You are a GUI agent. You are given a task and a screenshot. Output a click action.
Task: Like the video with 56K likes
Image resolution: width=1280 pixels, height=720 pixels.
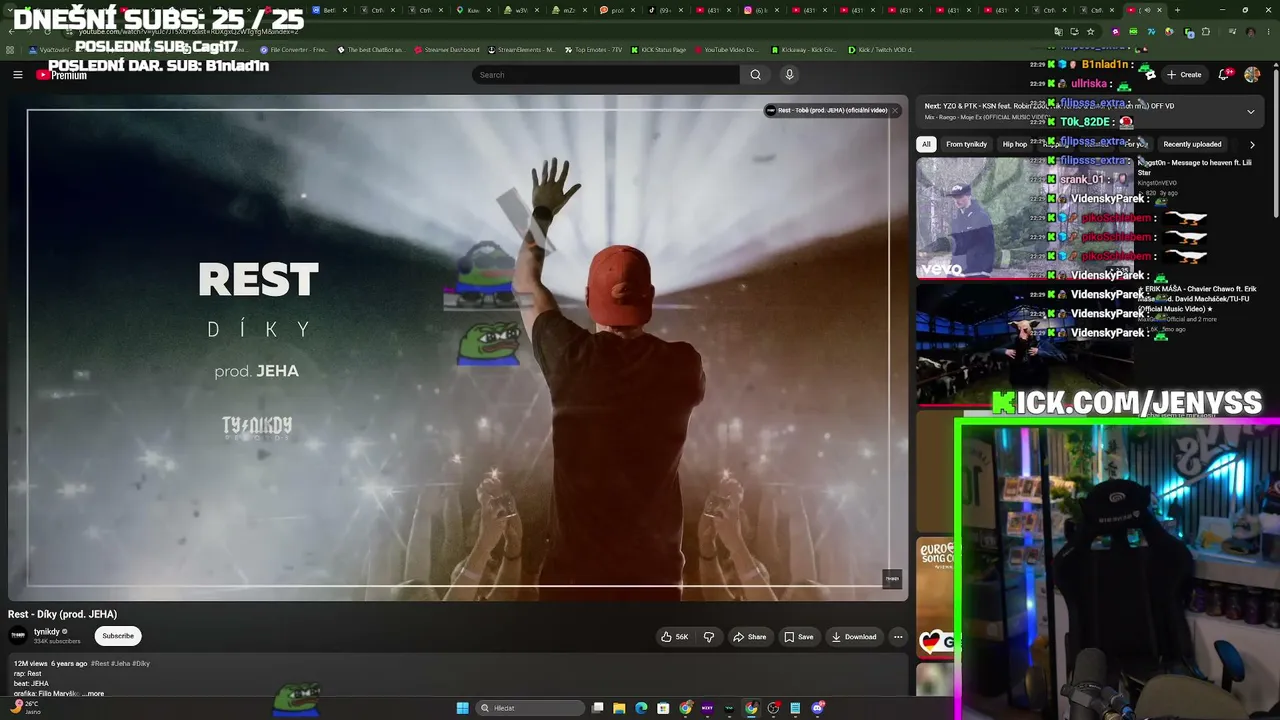coord(675,637)
